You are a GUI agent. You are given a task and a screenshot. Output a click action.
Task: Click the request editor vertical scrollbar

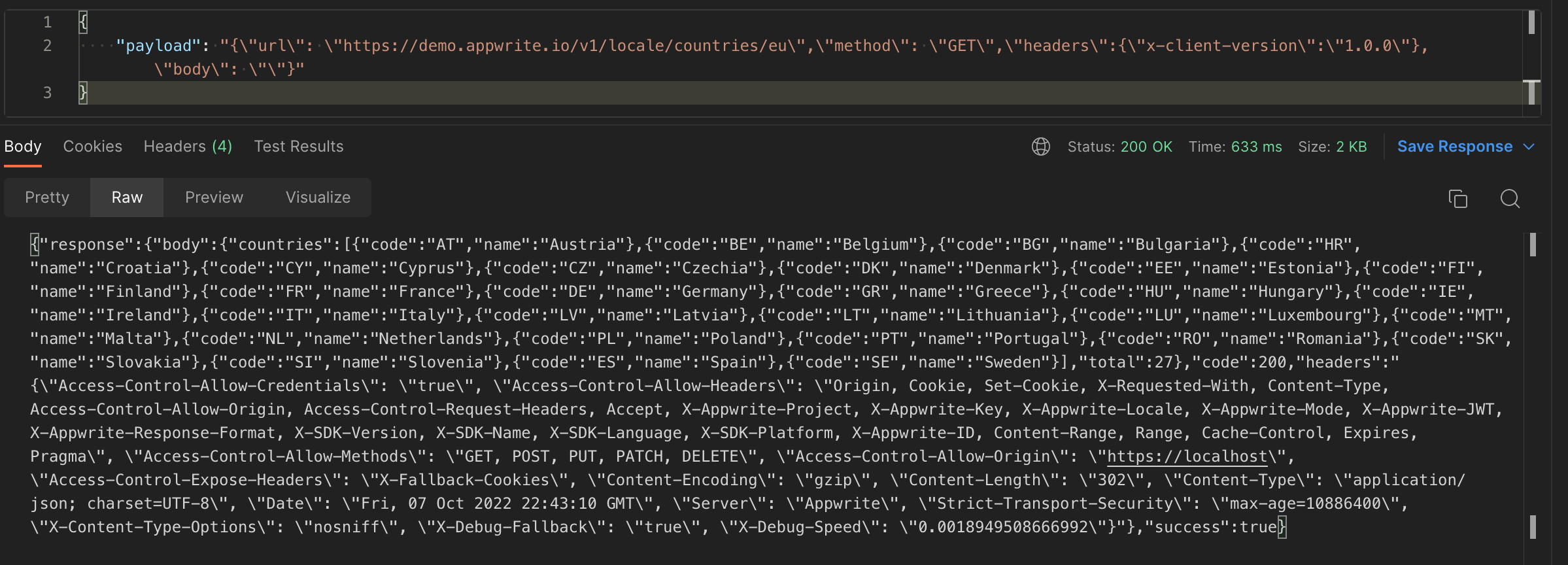(x=1531, y=59)
